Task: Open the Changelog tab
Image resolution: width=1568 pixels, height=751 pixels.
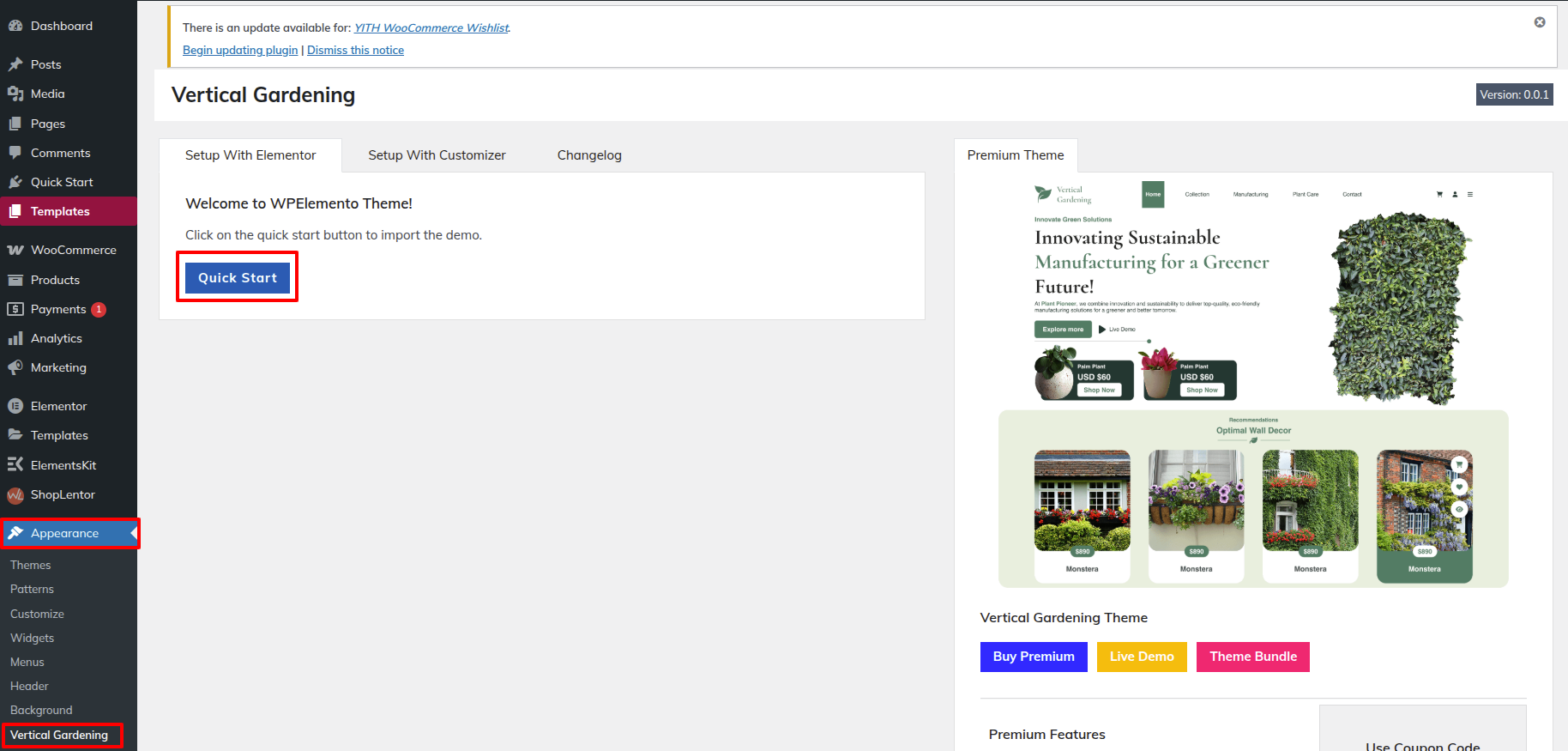Action: [589, 155]
